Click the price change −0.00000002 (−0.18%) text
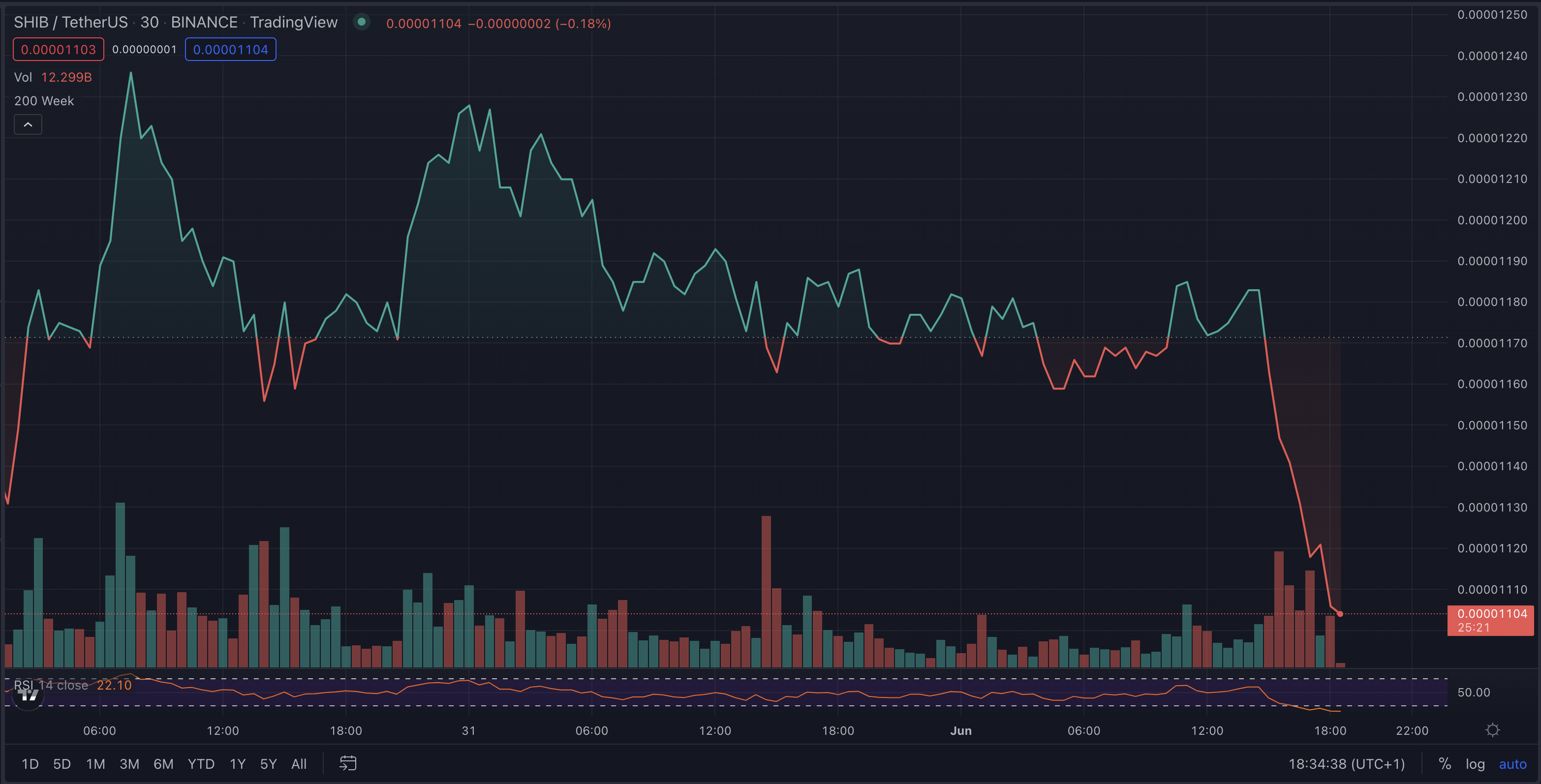 539,23
